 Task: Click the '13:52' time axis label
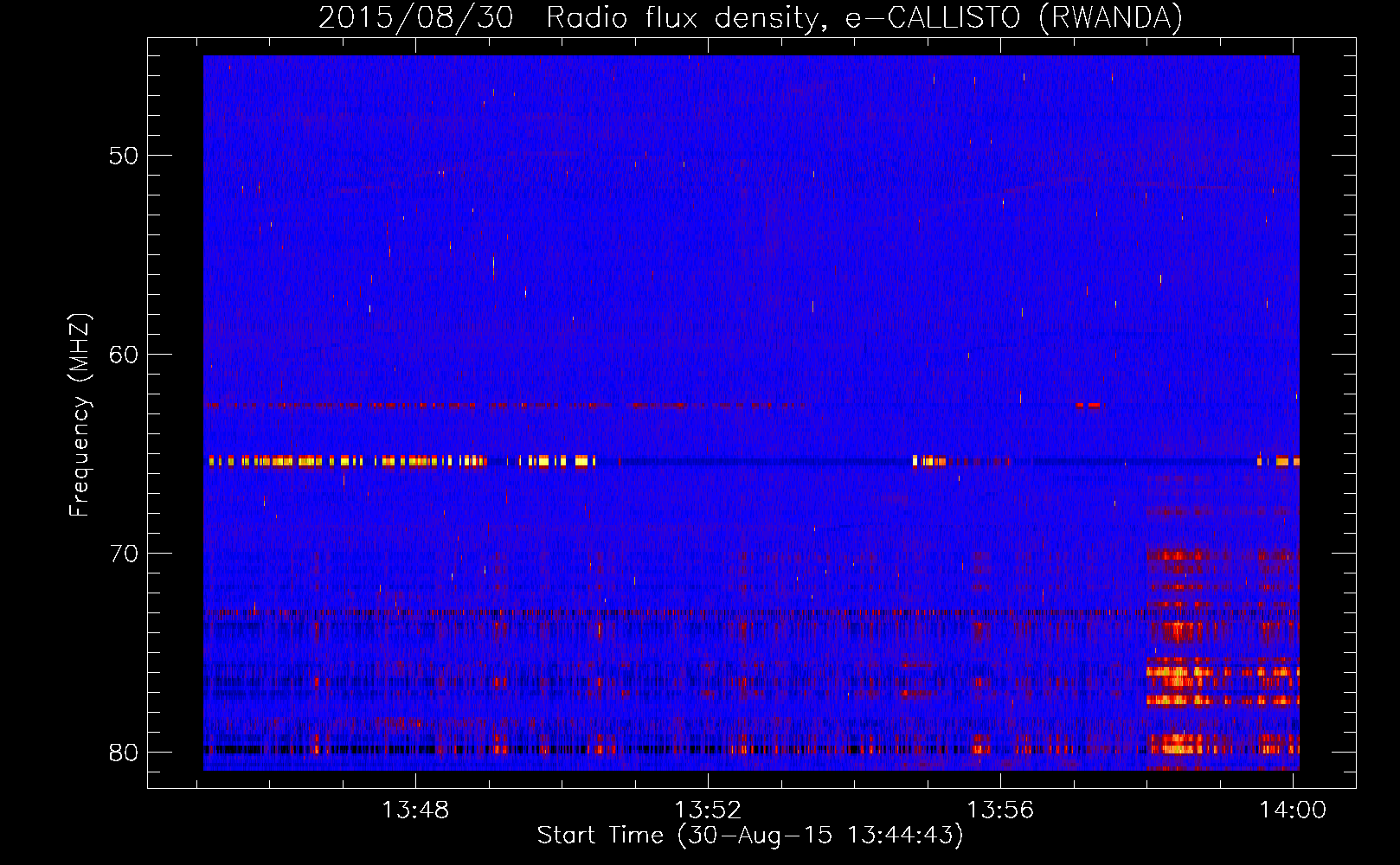coord(708,811)
